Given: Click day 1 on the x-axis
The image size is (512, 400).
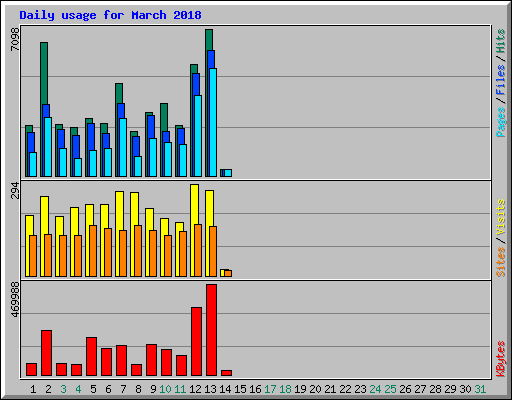Looking at the screenshot, I should pos(33,389).
